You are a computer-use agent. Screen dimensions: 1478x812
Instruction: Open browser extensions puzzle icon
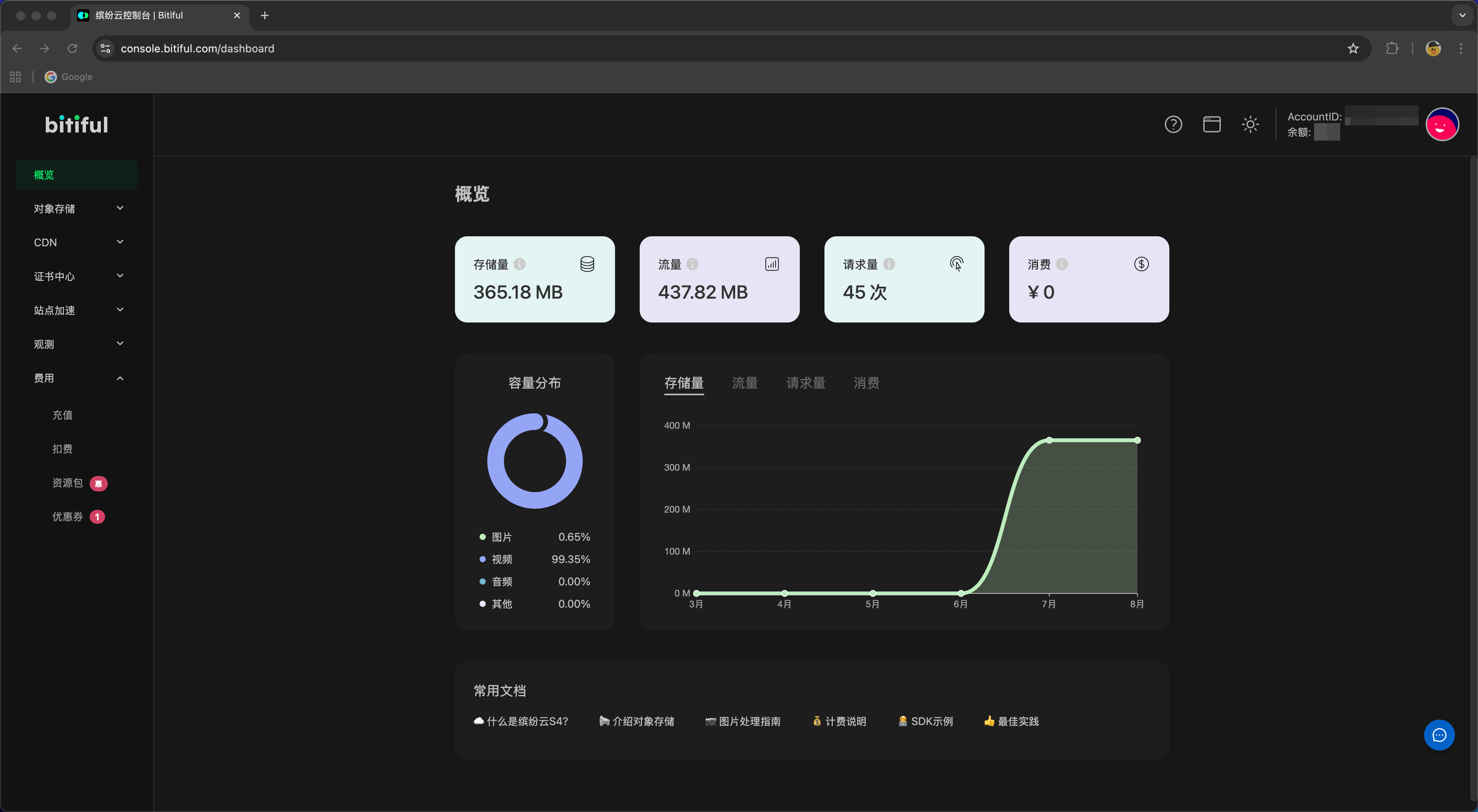1392,49
